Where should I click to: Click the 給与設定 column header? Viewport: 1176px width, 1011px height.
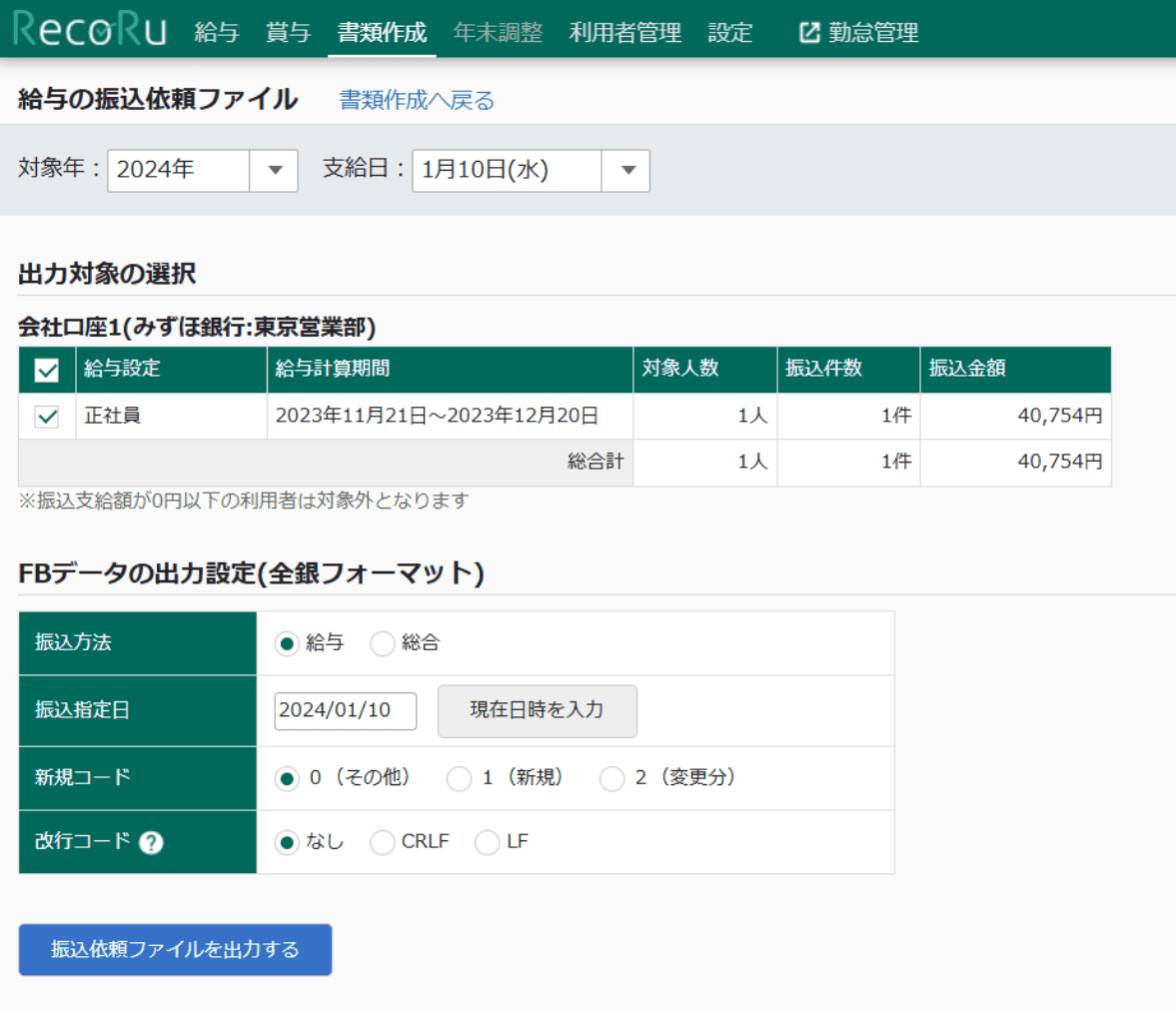pyautogui.click(x=171, y=369)
